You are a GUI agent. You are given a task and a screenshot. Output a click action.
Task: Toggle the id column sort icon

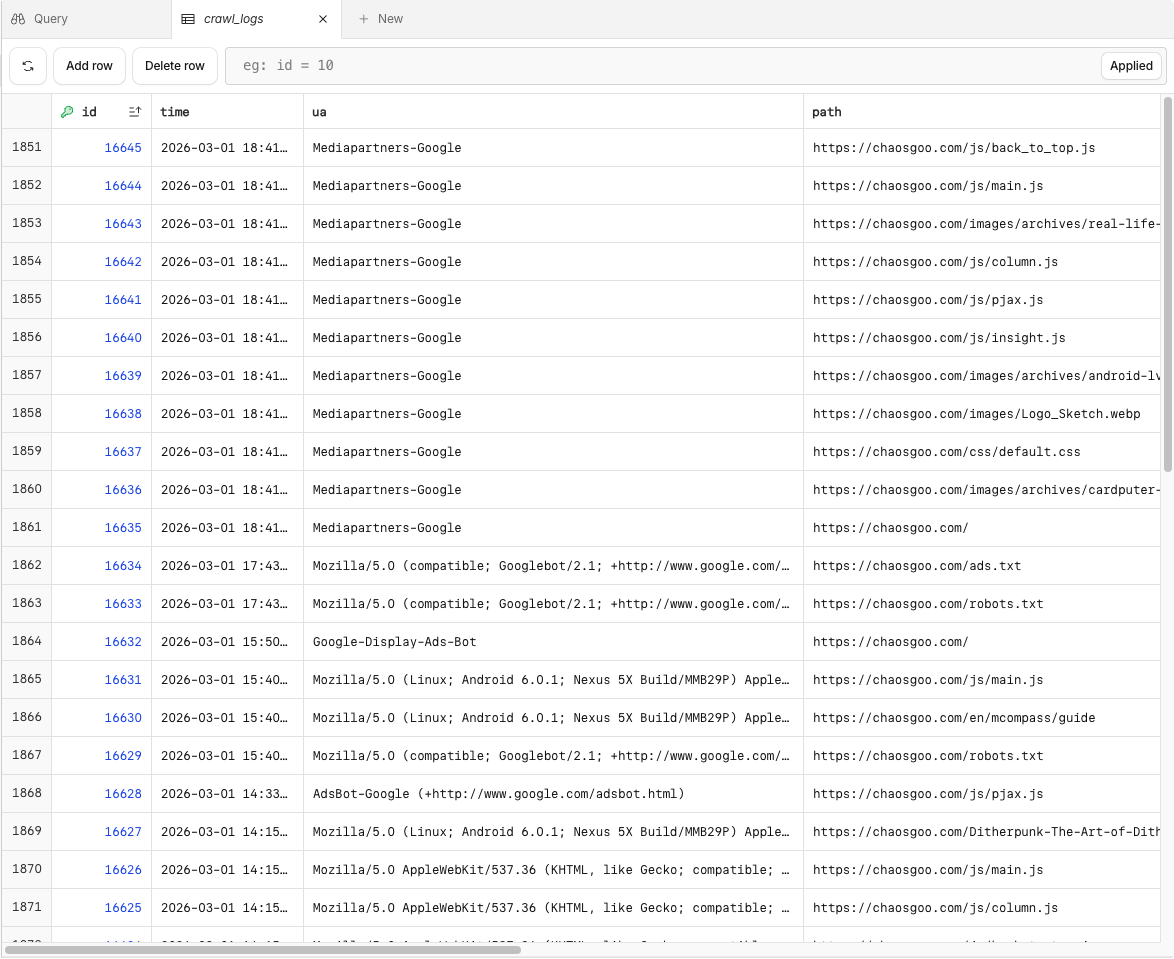pos(135,112)
